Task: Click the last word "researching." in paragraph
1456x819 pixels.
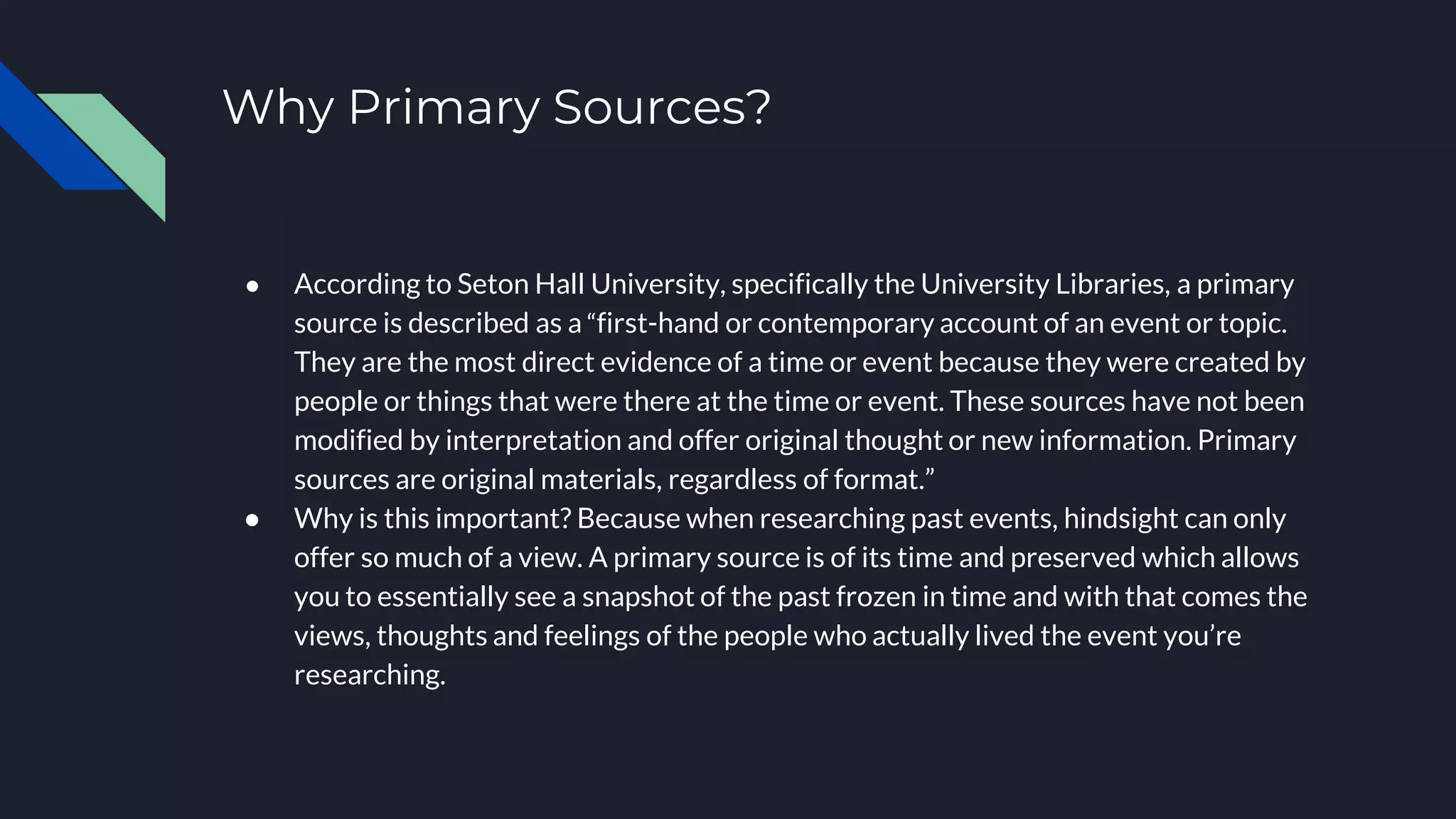Action: tap(370, 675)
